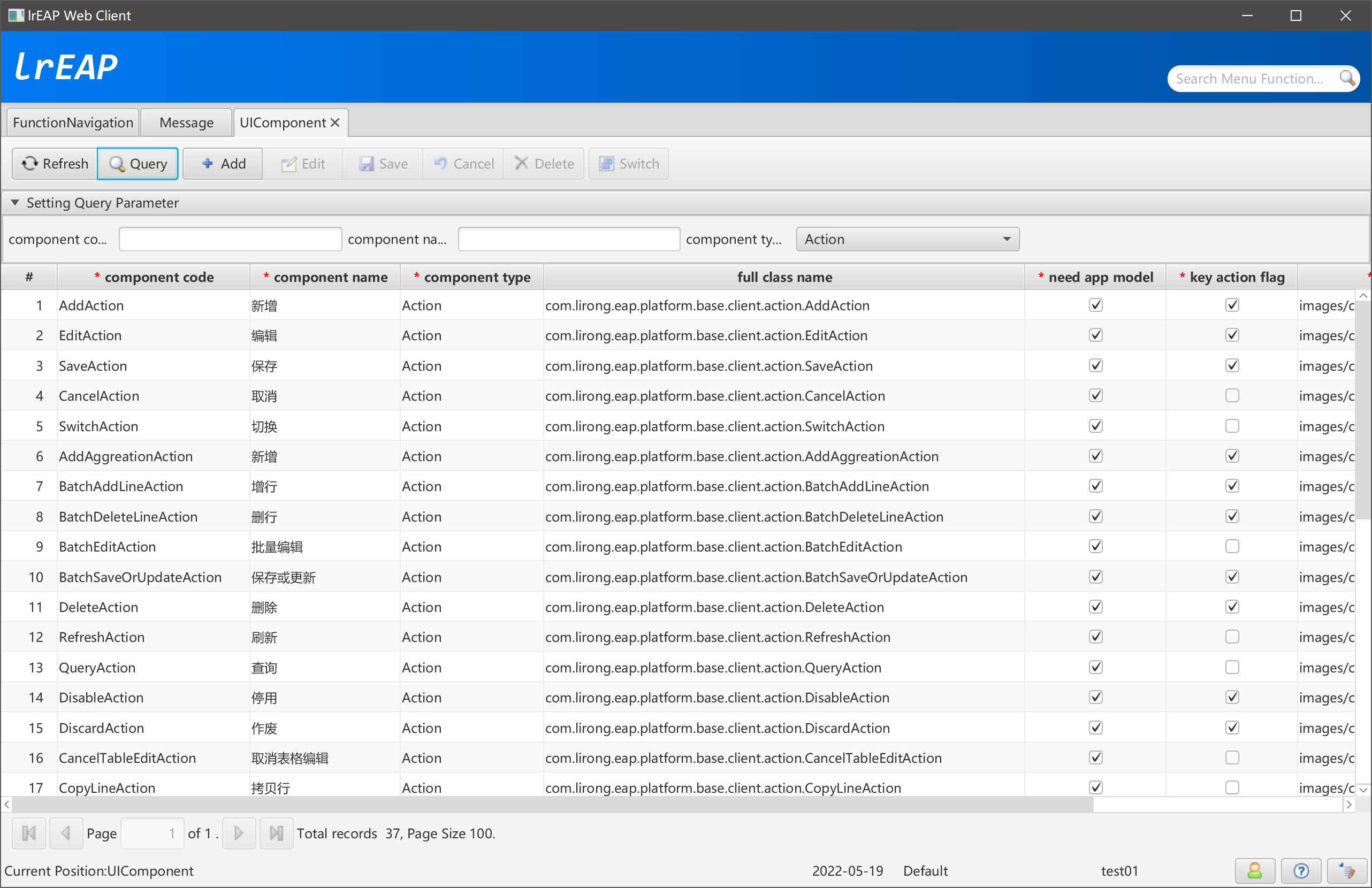Click the Save toolbar button

(x=383, y=164)
